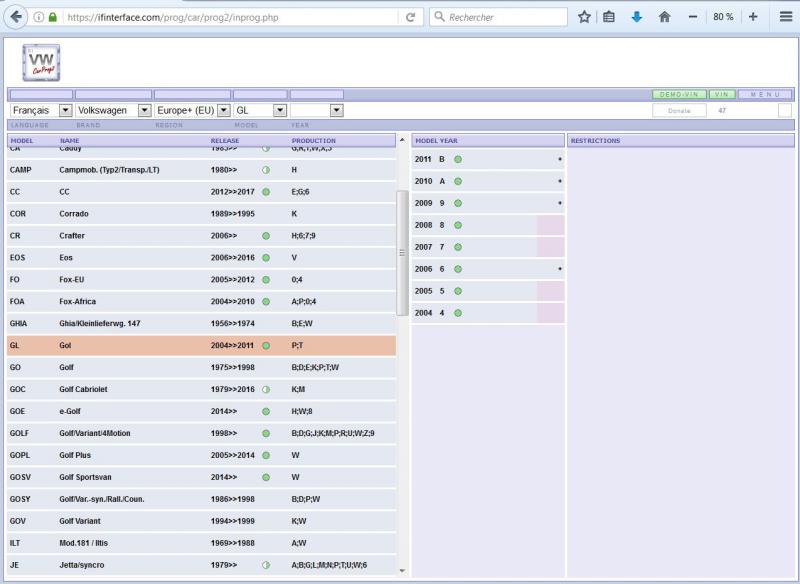800x584 pixels.
Task: Zoom out with the minus icon
Action: 692,17
